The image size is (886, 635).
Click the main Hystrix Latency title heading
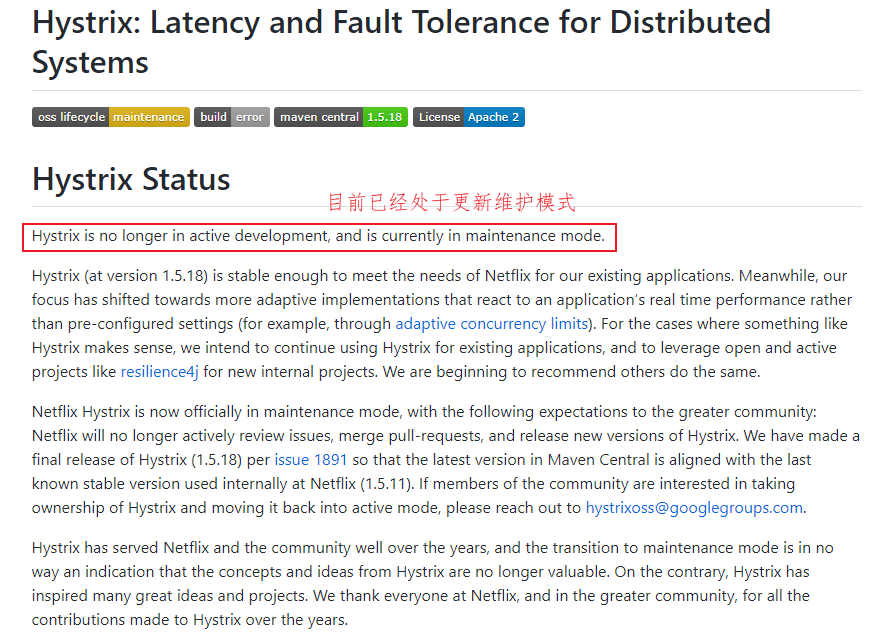[x=401, y=42]
